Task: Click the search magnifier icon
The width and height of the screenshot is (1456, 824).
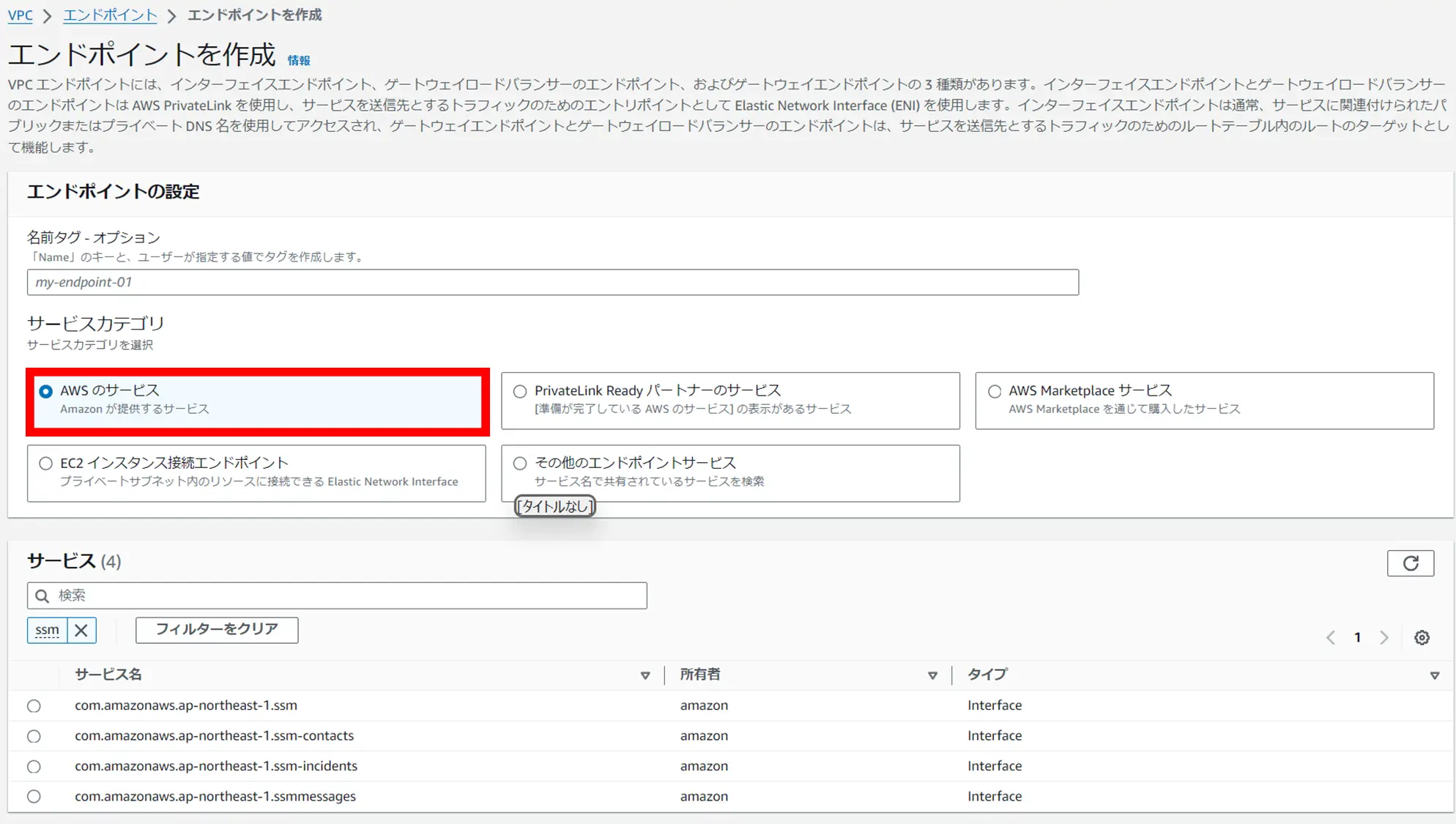Action: (42, 595)
